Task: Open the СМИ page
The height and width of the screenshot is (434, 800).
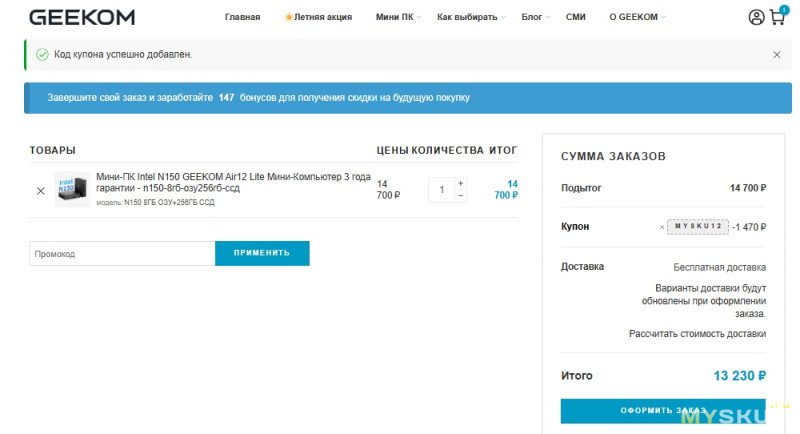Action: [576, 17]
